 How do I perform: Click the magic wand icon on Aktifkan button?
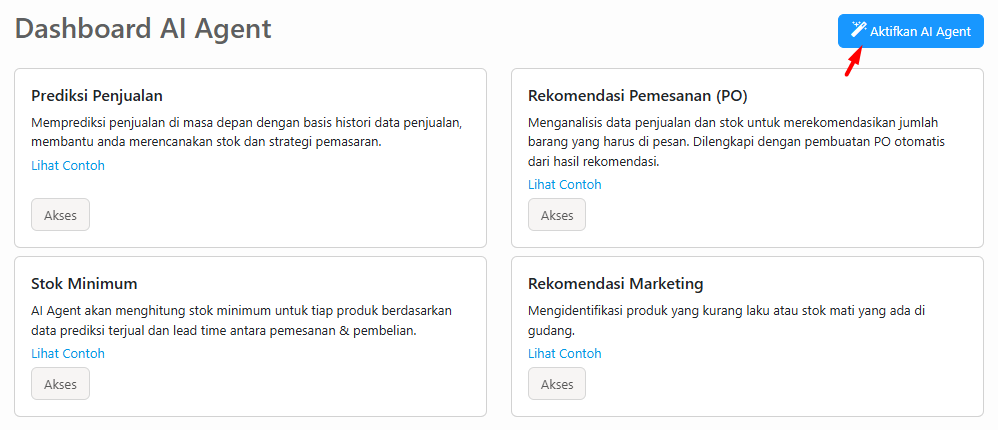(x=858, y=30)
